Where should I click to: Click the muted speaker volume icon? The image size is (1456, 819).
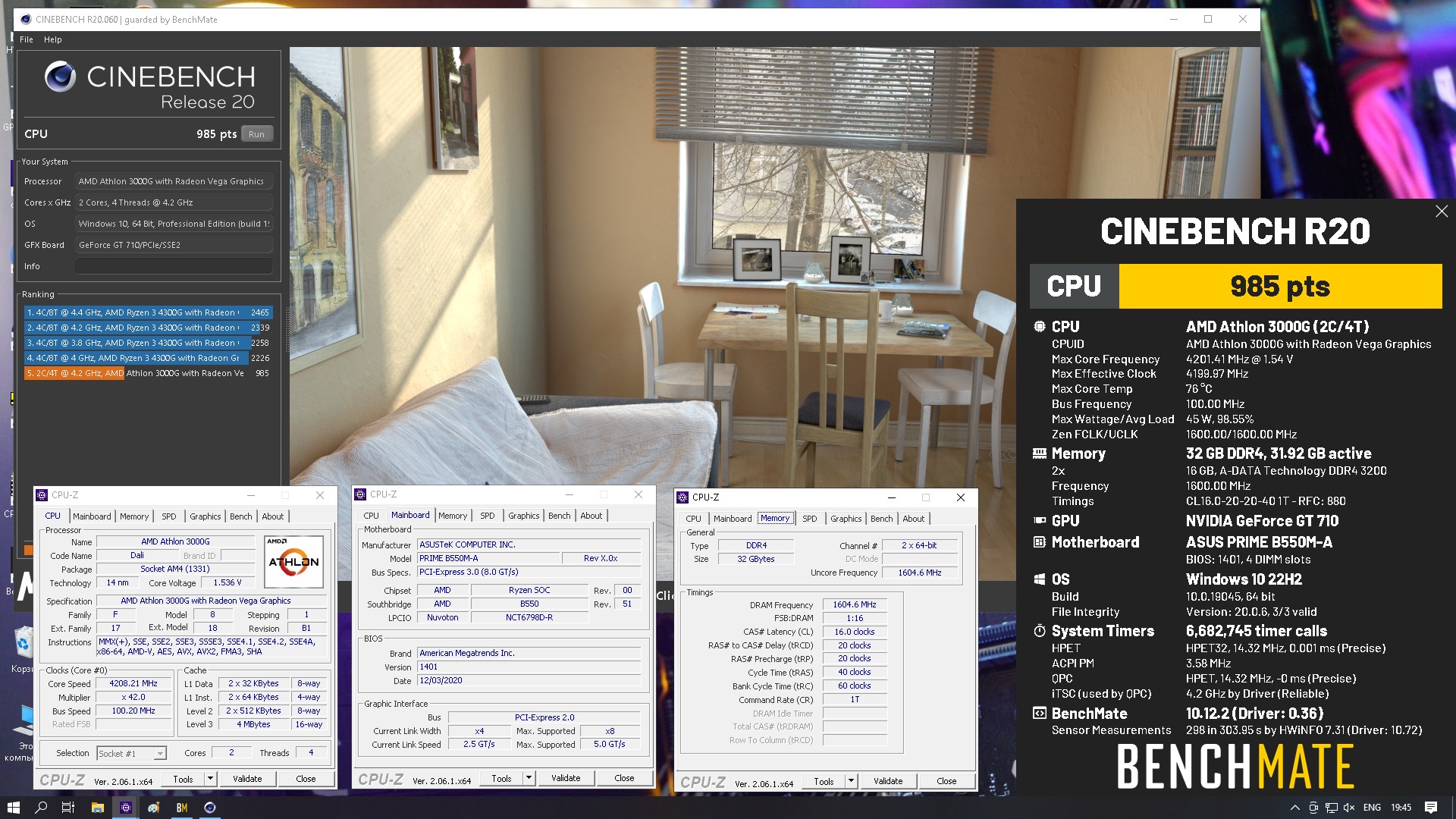click(x=1349, y=808)
